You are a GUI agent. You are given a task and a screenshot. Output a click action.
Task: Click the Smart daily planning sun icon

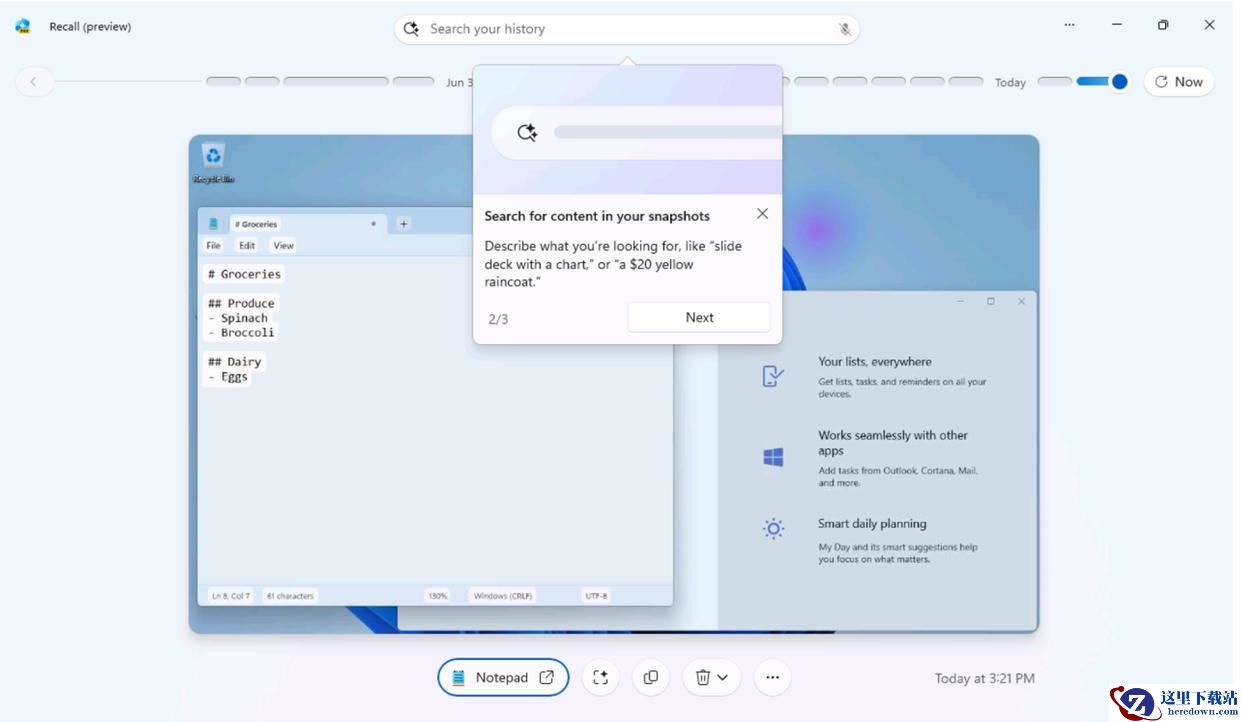click(x=773, y=529)
